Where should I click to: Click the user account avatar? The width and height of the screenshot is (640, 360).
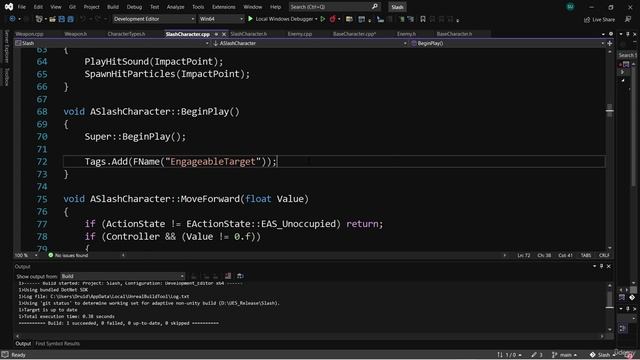tap(570, 7)
